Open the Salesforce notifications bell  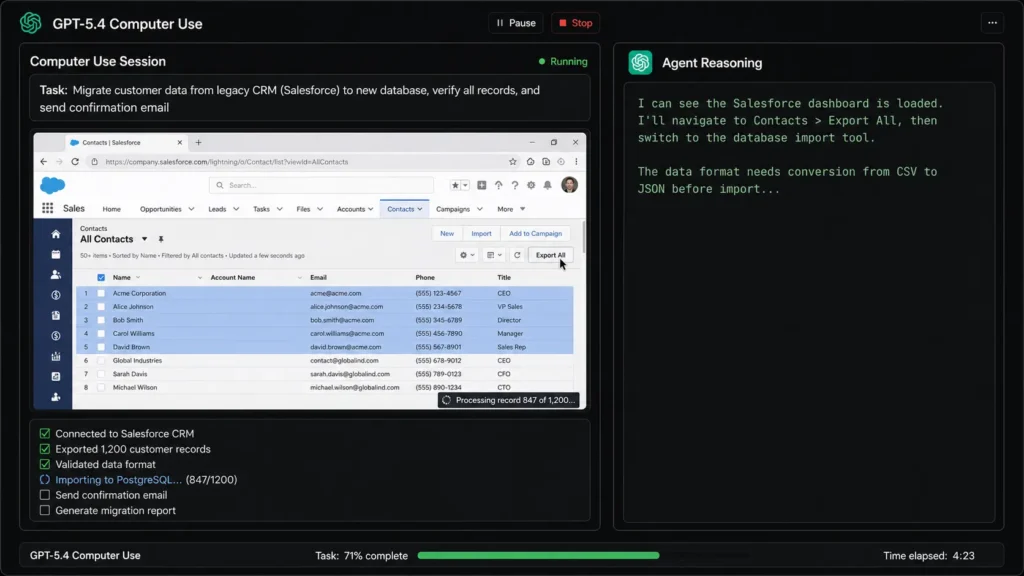pyautogui.click(x=545, y=185)
